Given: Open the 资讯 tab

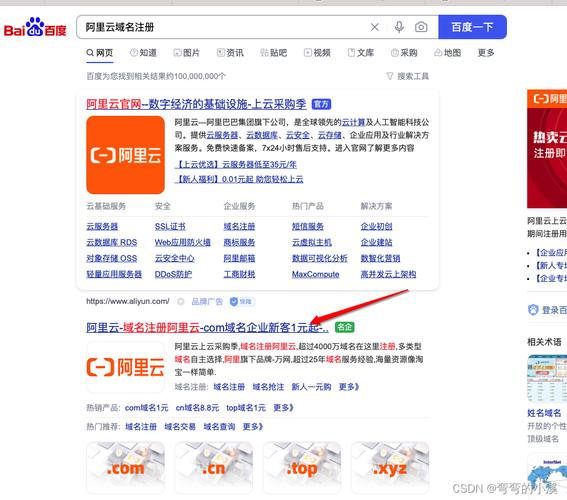Looking at the screenshot, I should [230, 53].
